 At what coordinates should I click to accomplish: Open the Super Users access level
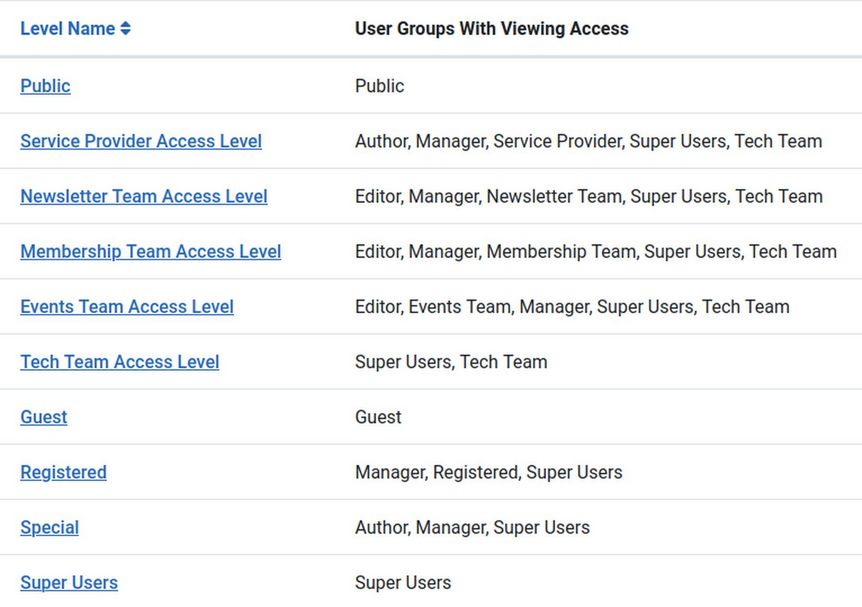(69, 582)
